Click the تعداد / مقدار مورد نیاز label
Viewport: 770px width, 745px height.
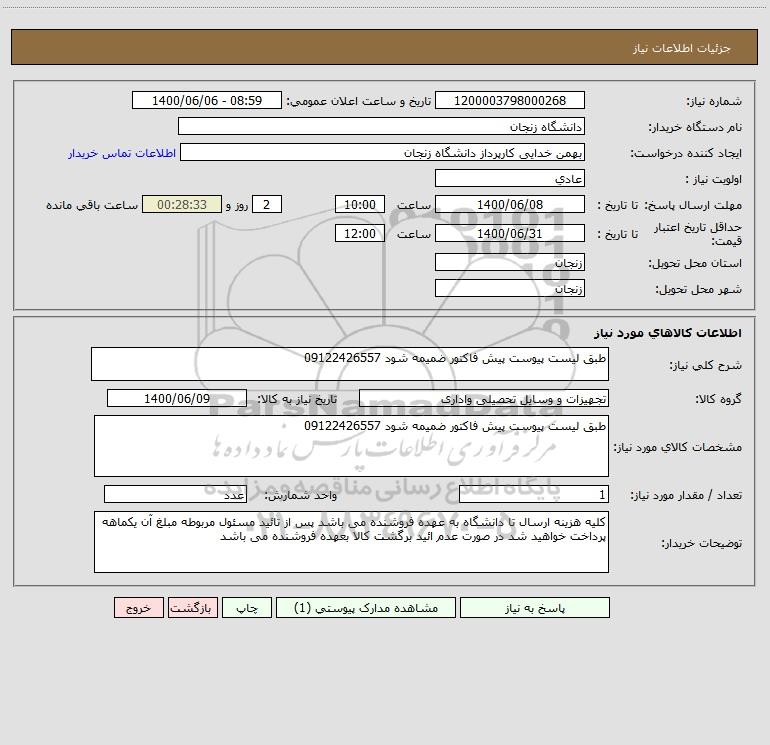pyautogui.click(x=687, y=495)
